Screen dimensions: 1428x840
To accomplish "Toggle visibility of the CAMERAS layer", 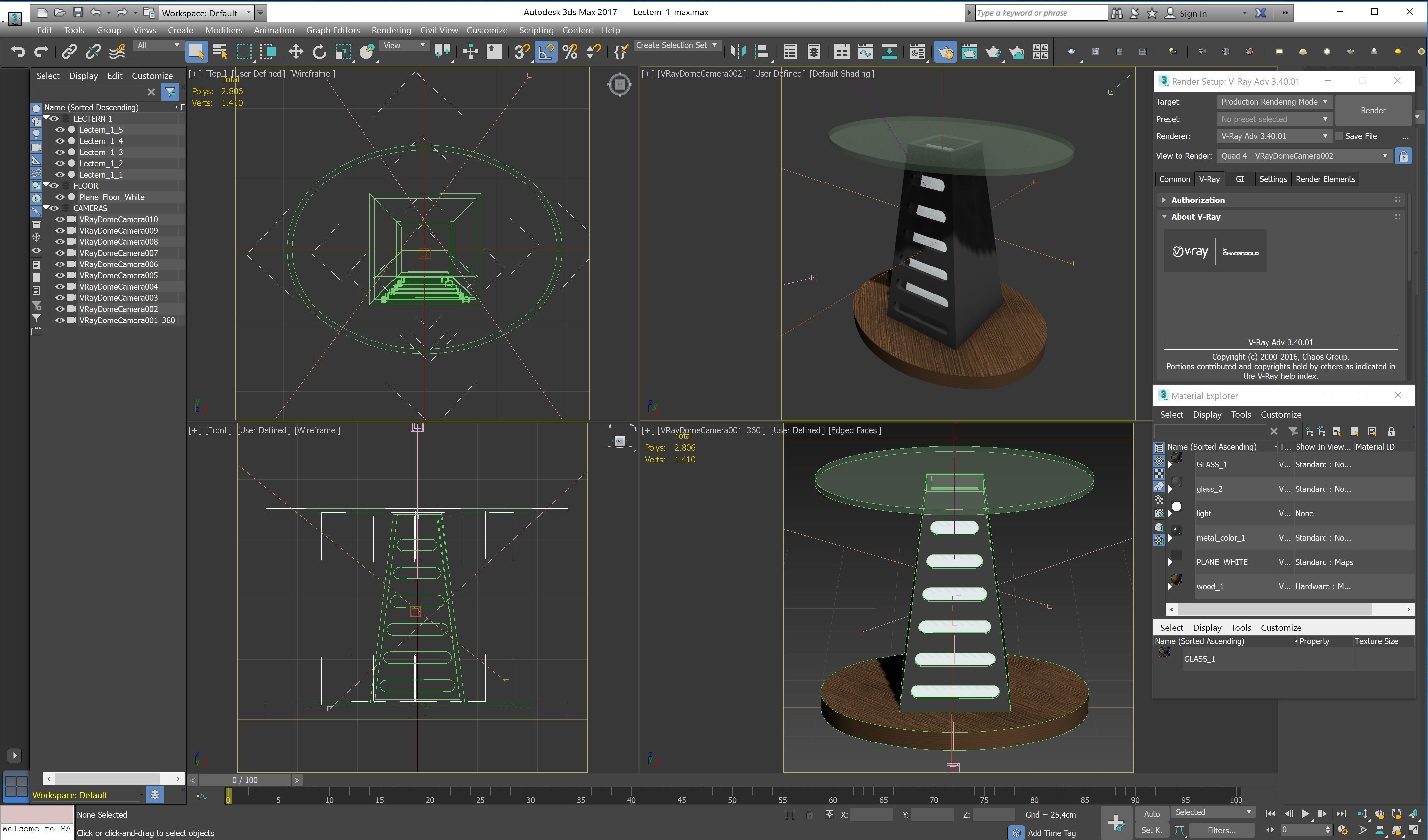I will (55, 209).
